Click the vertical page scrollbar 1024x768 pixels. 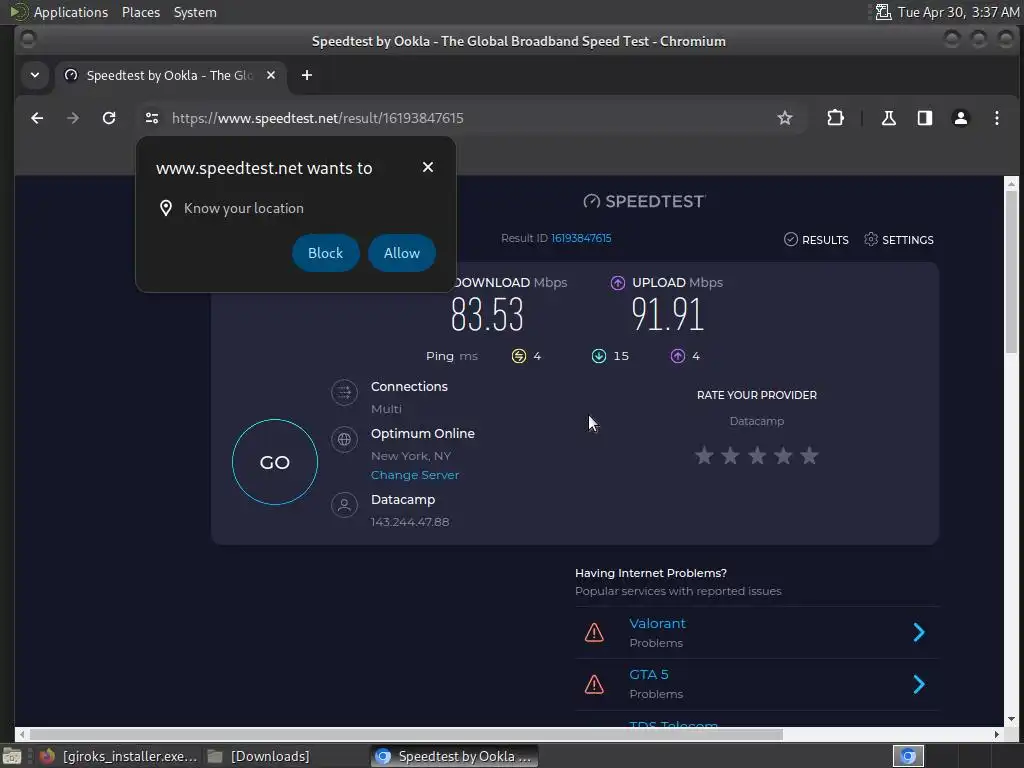tap(1012, 272)
